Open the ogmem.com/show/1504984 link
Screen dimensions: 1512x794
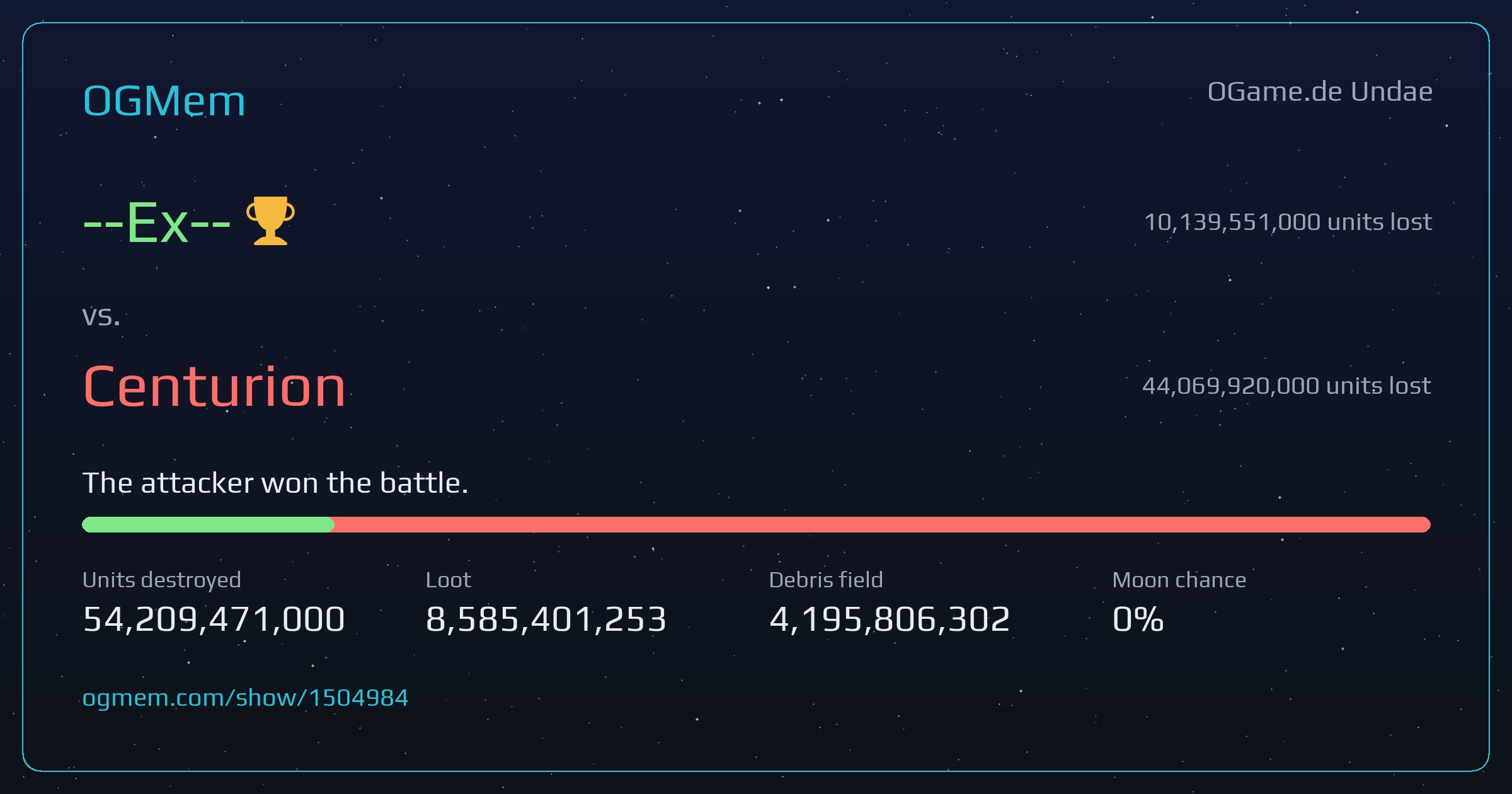click(x=245, y=698)
